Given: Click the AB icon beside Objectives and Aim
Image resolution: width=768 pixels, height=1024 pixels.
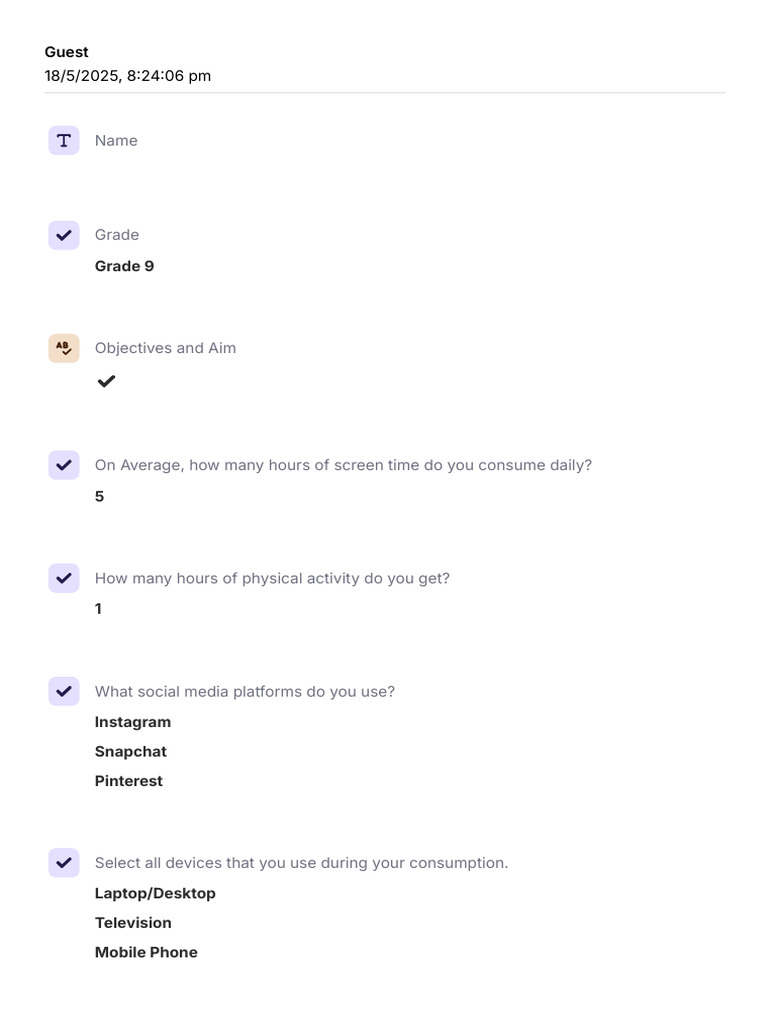Looking at the screenshot, I should point(64,348).
